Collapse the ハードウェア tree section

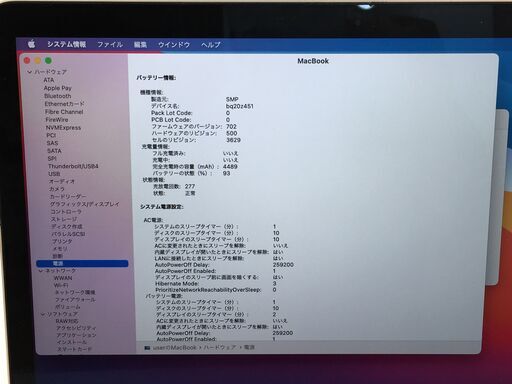30,72
